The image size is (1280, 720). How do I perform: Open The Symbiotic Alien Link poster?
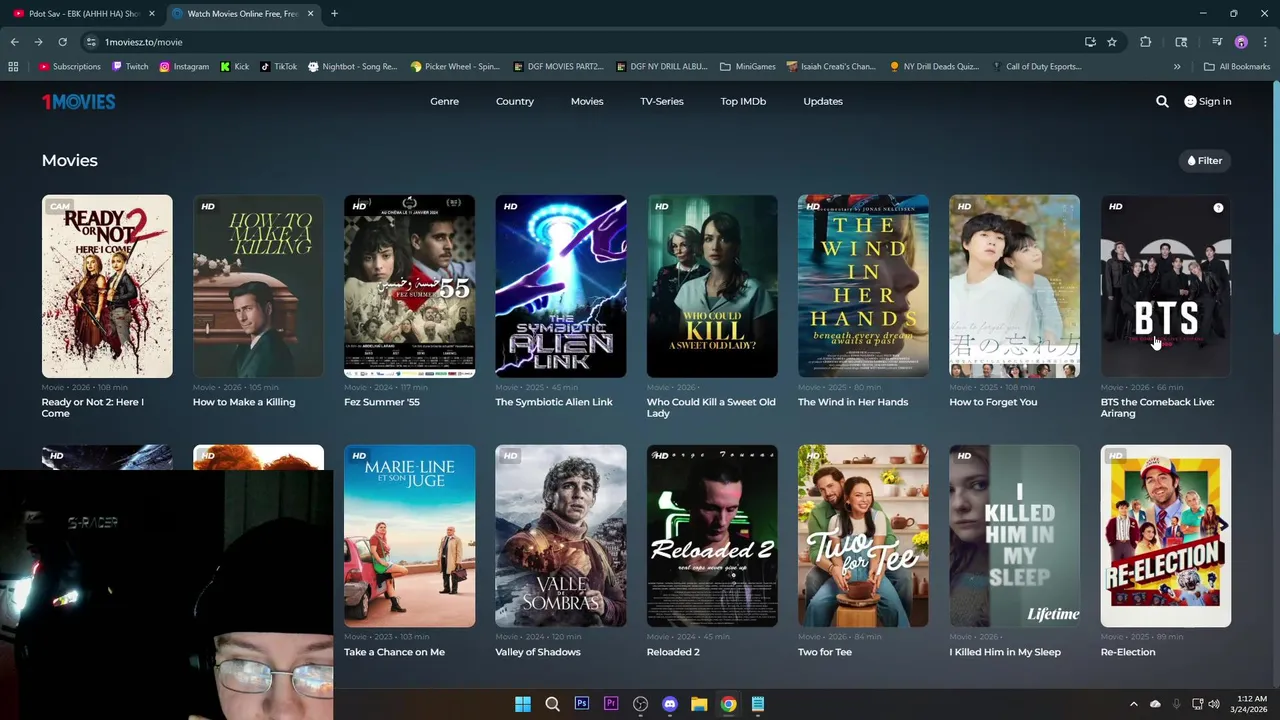point(561,286)
